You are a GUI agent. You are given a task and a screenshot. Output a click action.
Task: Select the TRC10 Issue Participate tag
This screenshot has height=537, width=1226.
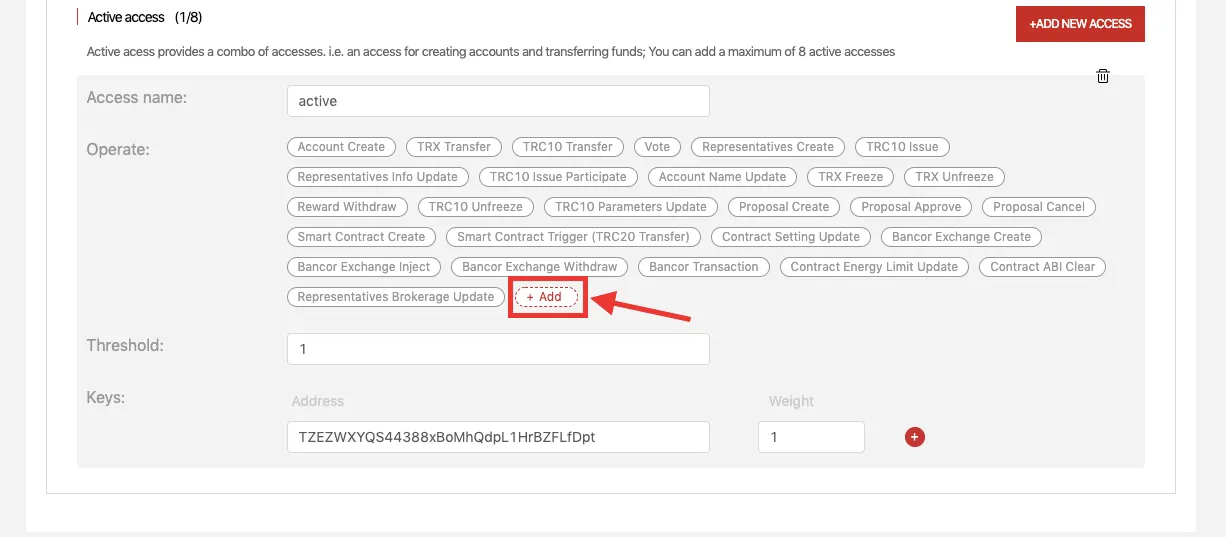[x=558, y=177]
